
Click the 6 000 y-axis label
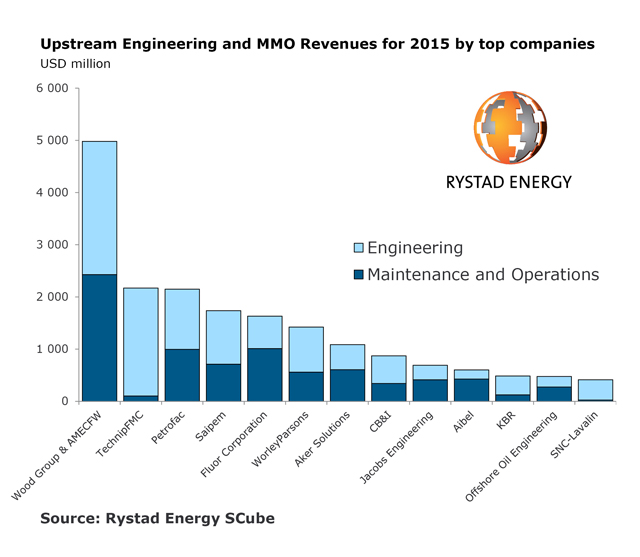(50, 88)
